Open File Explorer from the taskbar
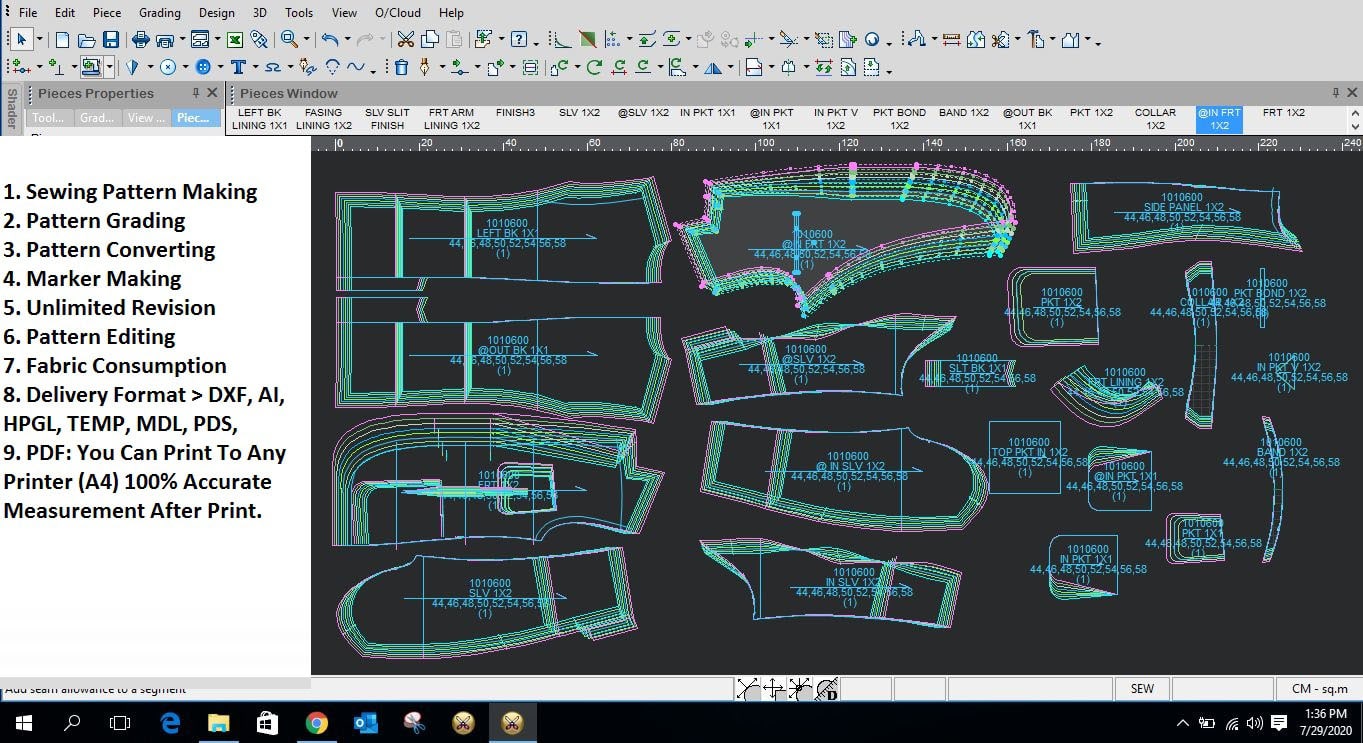 [219, 723]
